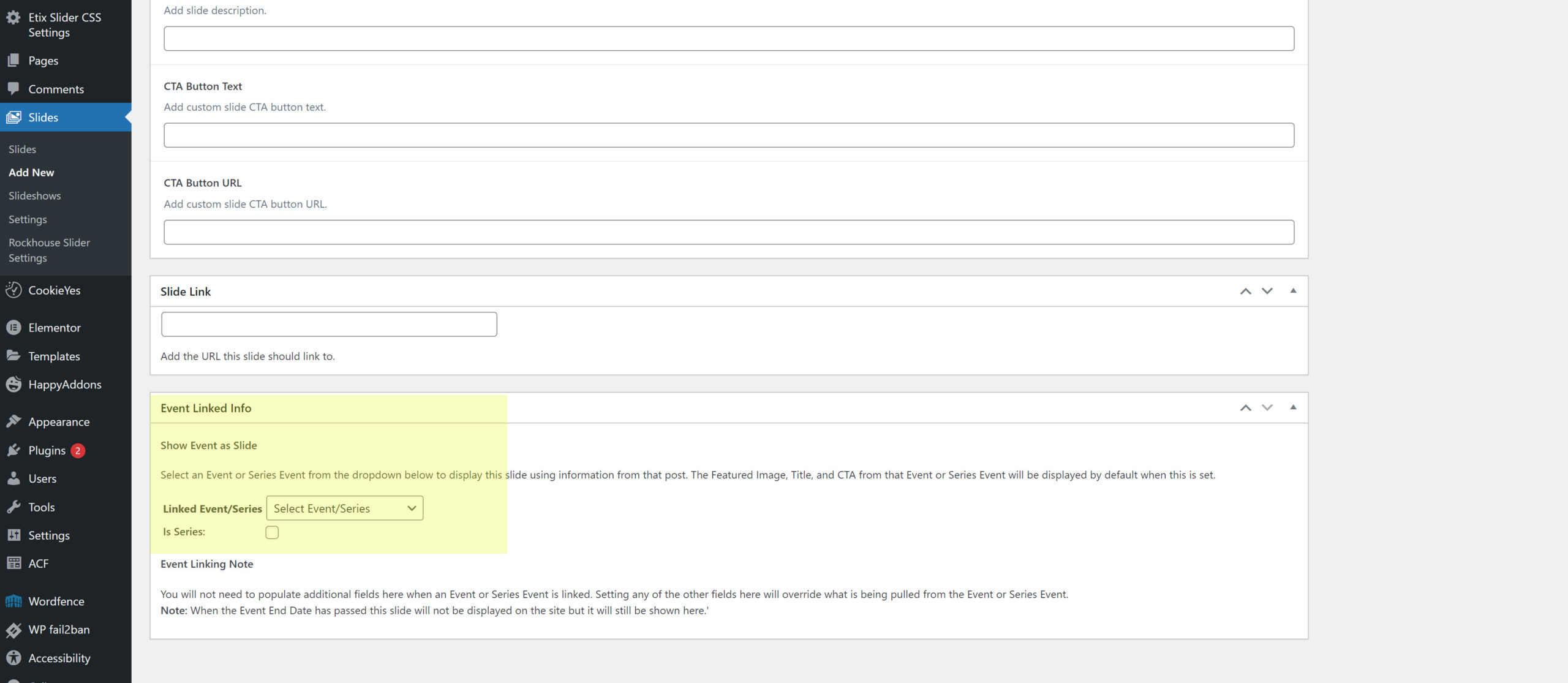Click the CookieYes sidebar icon
Image resolution: width=1568 pixels, height=683 pixels.
point(13,290)
